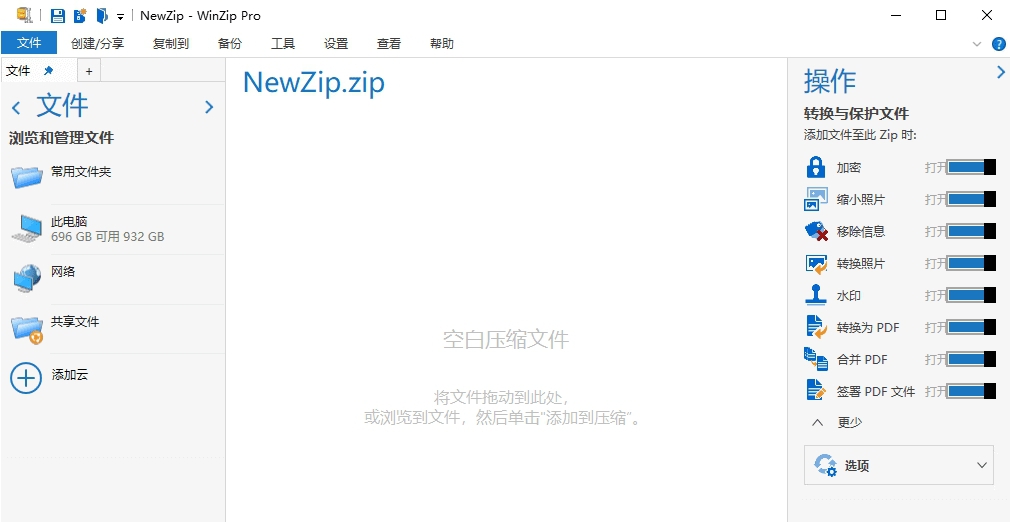Screen dimensions: 1011x522
Task: Select the 网络 label
Action: [63, 271]
